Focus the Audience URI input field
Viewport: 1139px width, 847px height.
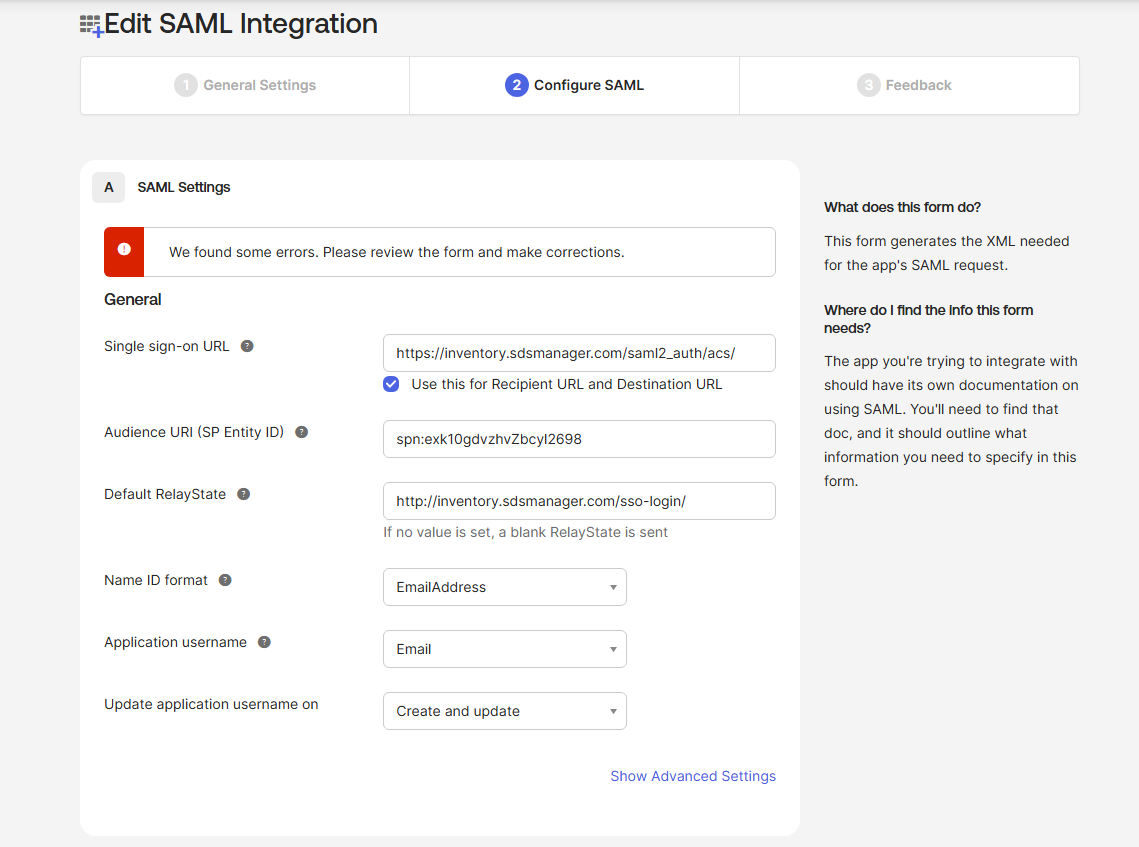578,439
